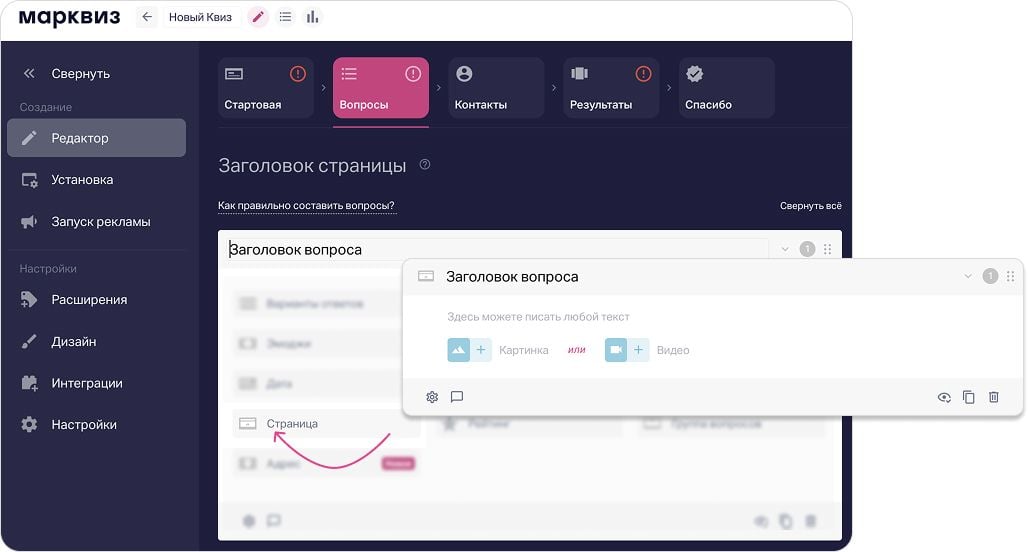The width and height of the screenshot is (1028, 552).
Task: Click Заголовок вопроса title in popup card
Action: coord(512,277)
